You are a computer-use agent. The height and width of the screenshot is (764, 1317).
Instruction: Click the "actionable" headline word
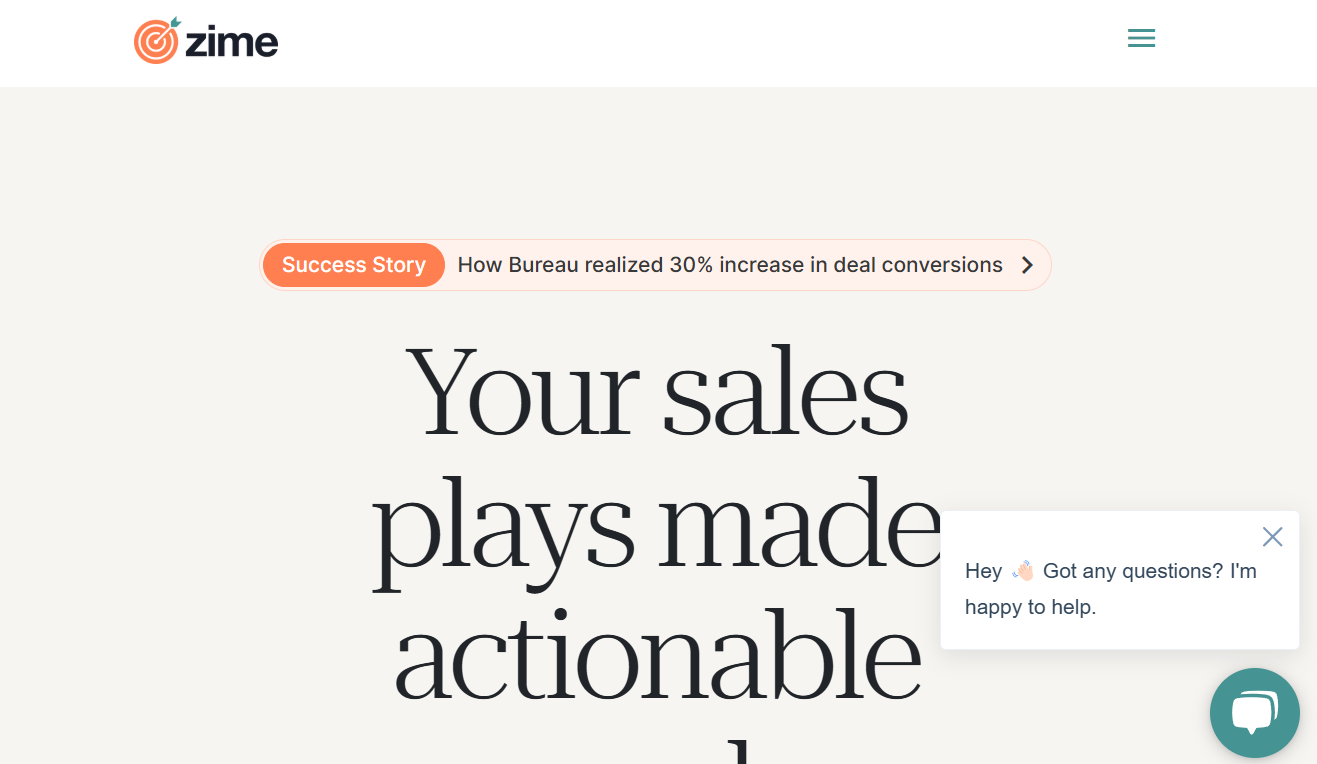(657, 655)
